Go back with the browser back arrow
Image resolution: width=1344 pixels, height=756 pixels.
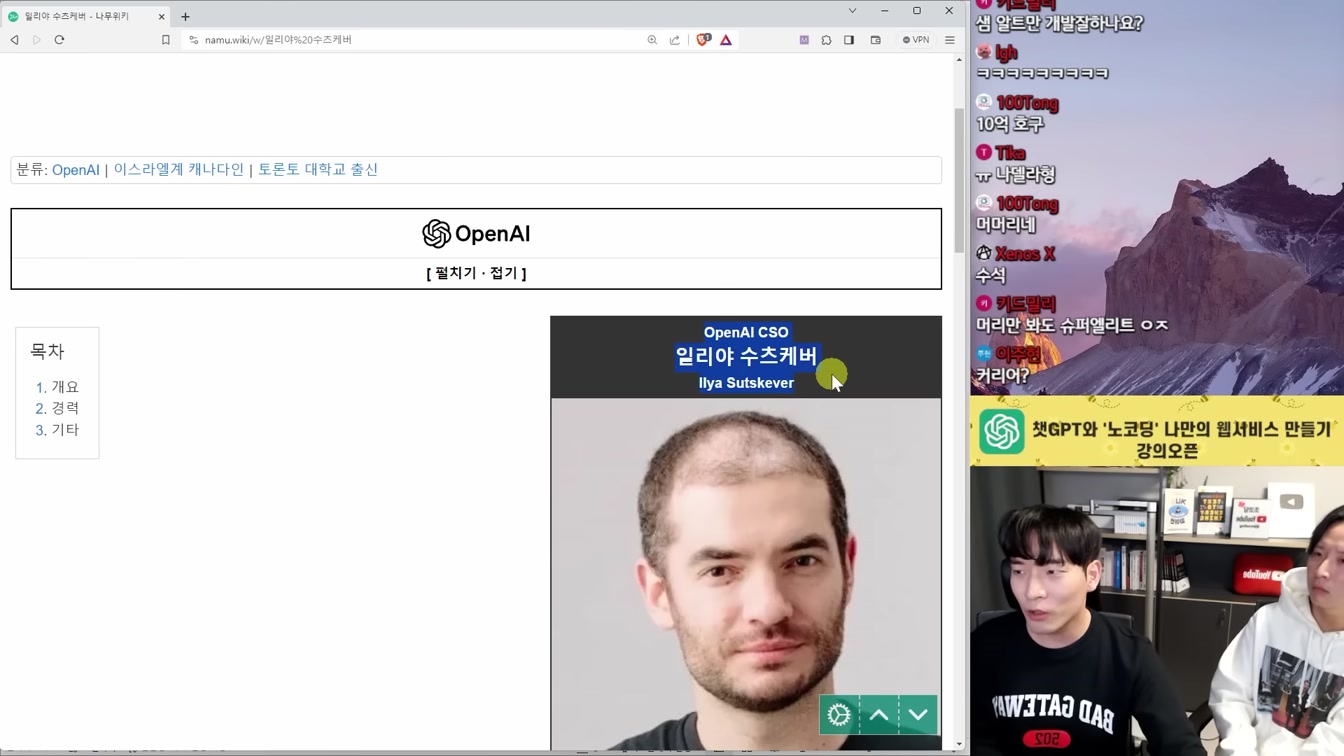pos(14,40)
